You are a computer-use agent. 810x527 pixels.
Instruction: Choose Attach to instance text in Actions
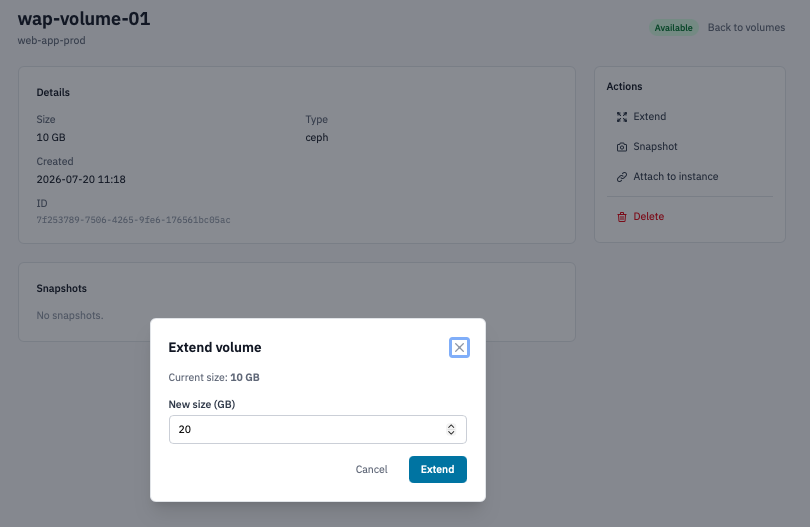pyautogui.click(x=676, y=176)
